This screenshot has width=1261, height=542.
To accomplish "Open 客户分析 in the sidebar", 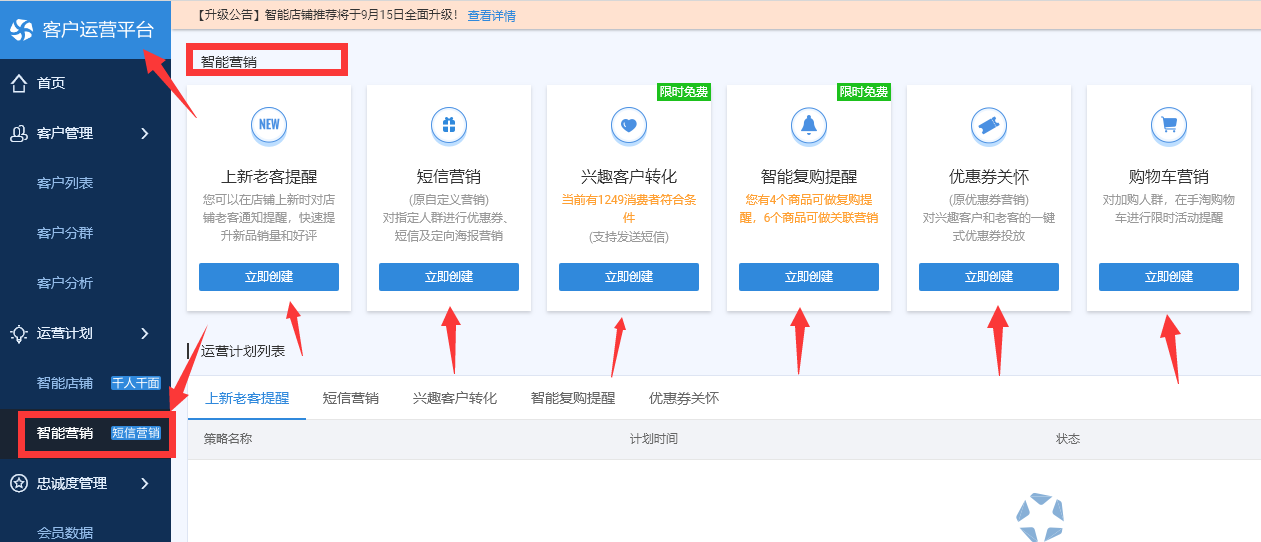I will 65,283.
